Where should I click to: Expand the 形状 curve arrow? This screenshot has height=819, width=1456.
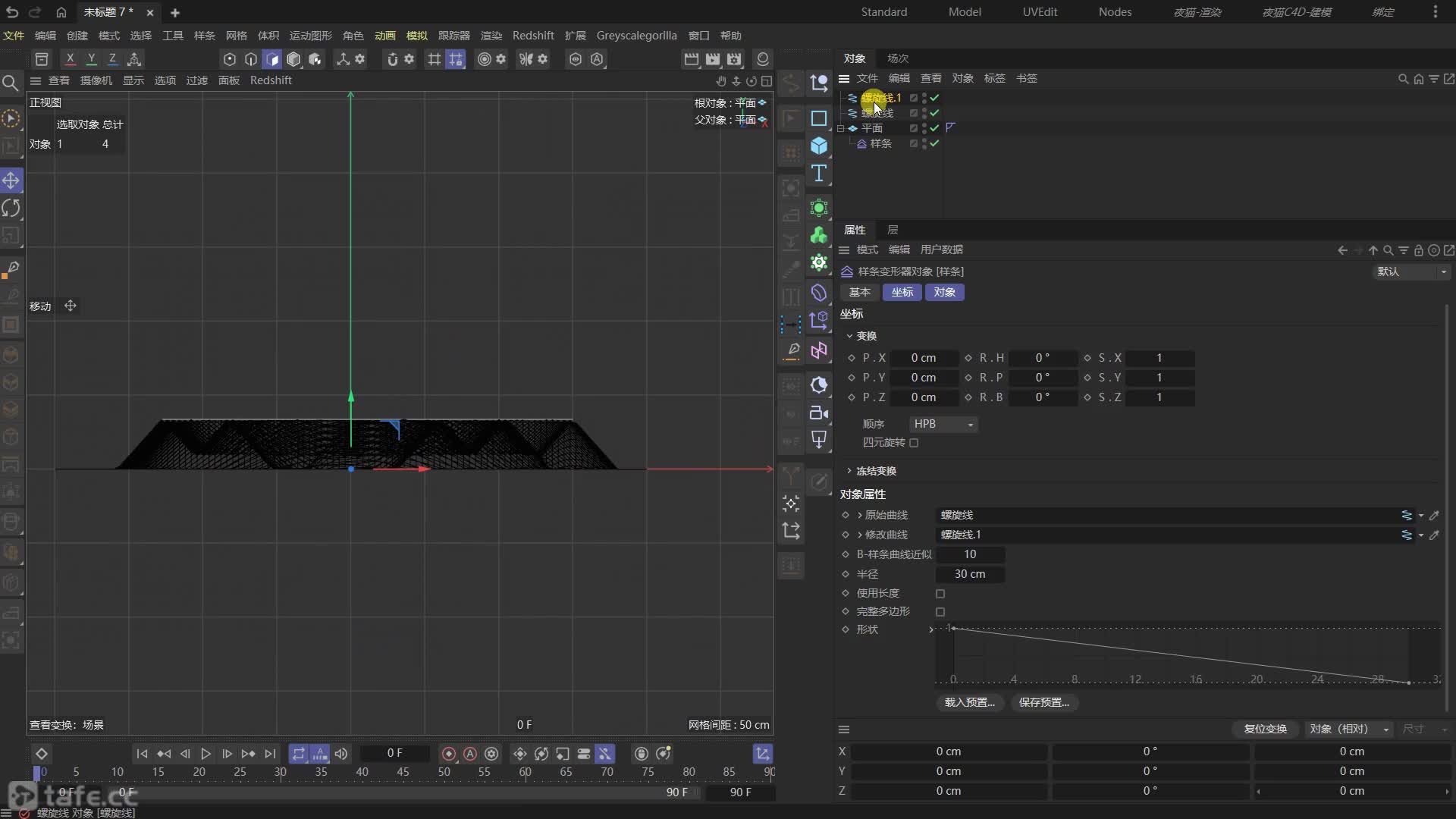(x=931, y=629)
